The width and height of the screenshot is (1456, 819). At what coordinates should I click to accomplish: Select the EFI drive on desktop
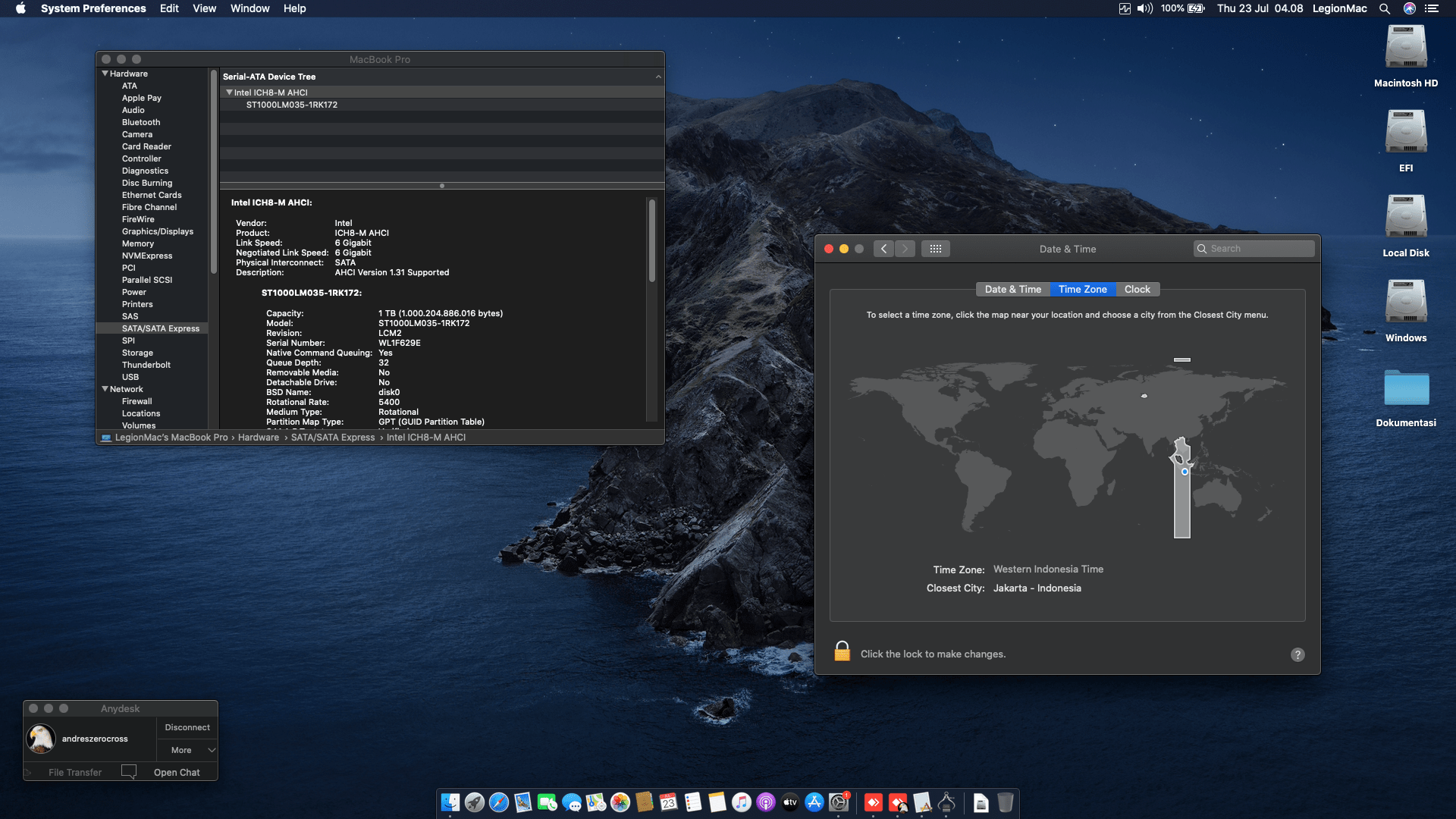click(1406, 132)
